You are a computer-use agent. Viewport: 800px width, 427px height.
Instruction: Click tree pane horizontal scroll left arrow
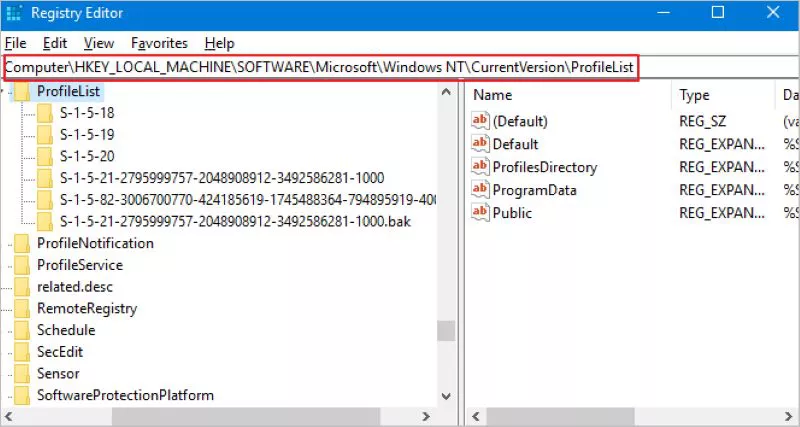coord(8,416)
